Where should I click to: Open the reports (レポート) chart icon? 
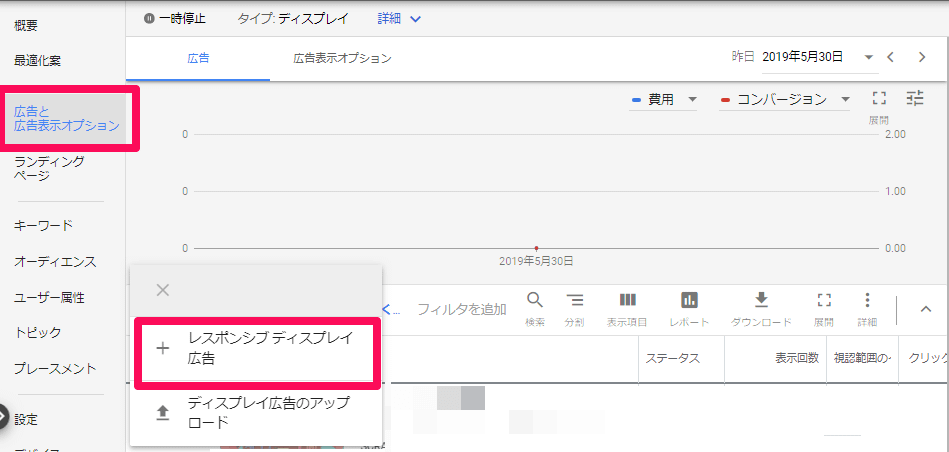click(x=689, y=301)
